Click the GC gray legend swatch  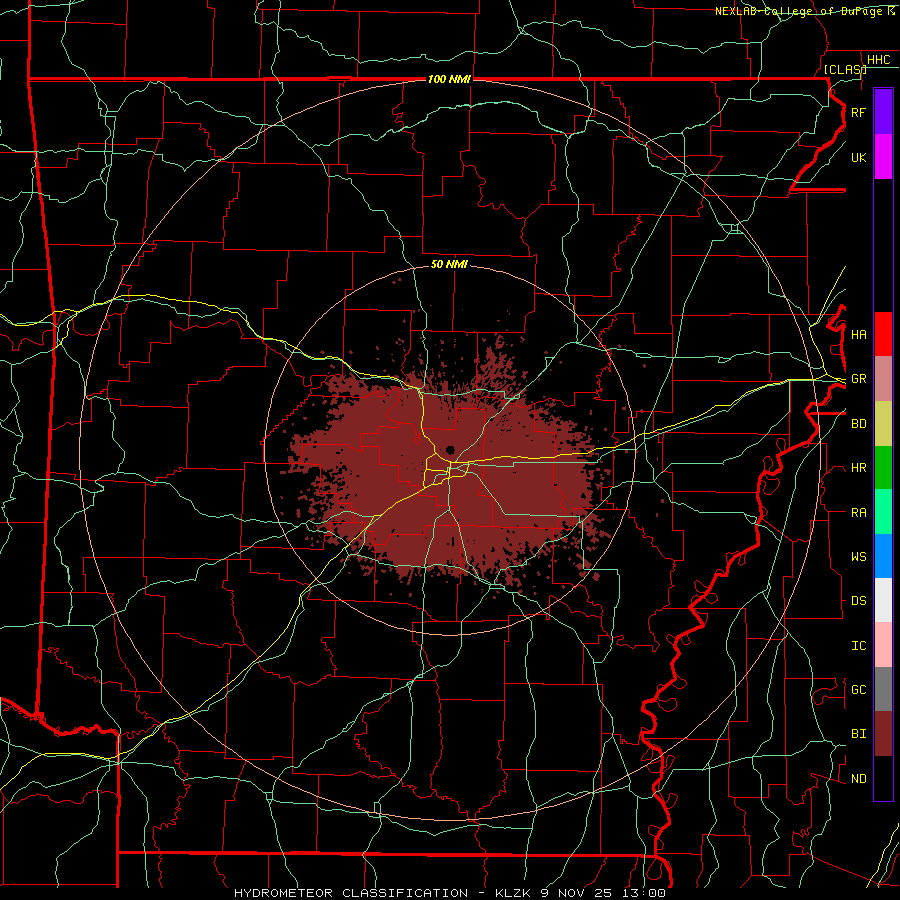[883, 689]
